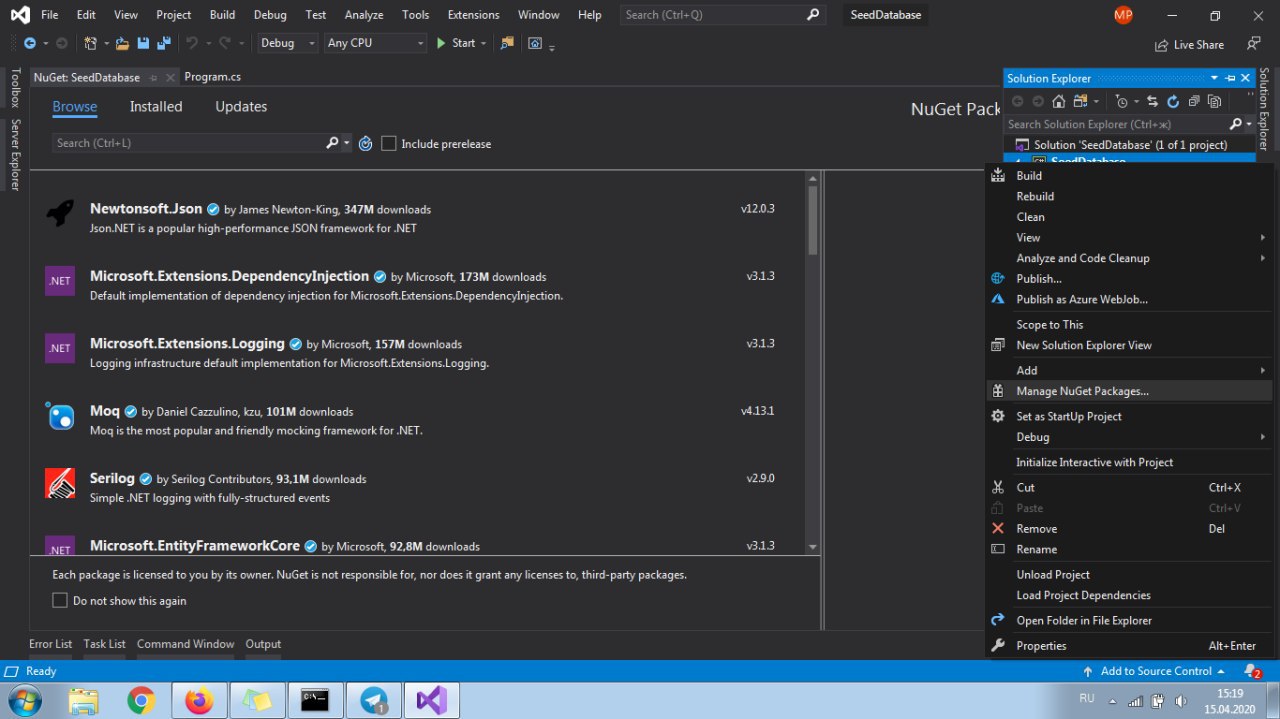Image resolution: width=1280 pixels, height=719 pixels.
Task: Click the notifications bell in status bar
Action: pyautogui.click(x=1252, y=671)
